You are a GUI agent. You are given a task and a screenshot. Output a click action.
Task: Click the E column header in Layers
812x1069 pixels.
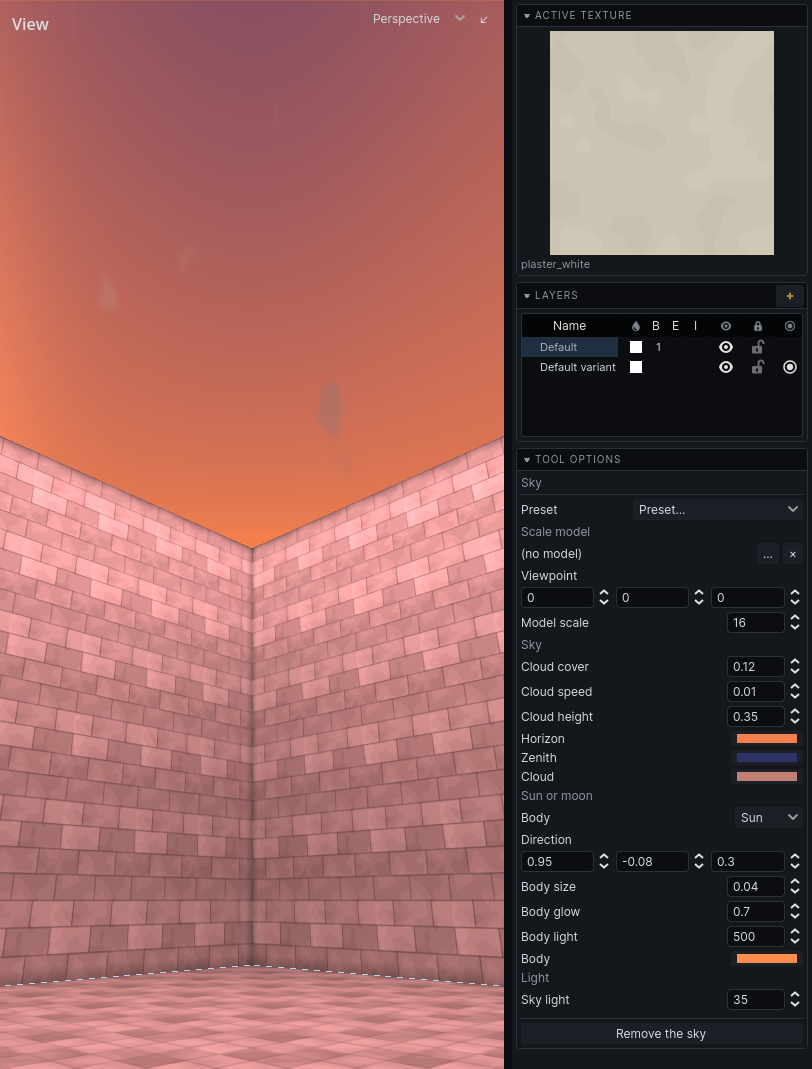676,326
